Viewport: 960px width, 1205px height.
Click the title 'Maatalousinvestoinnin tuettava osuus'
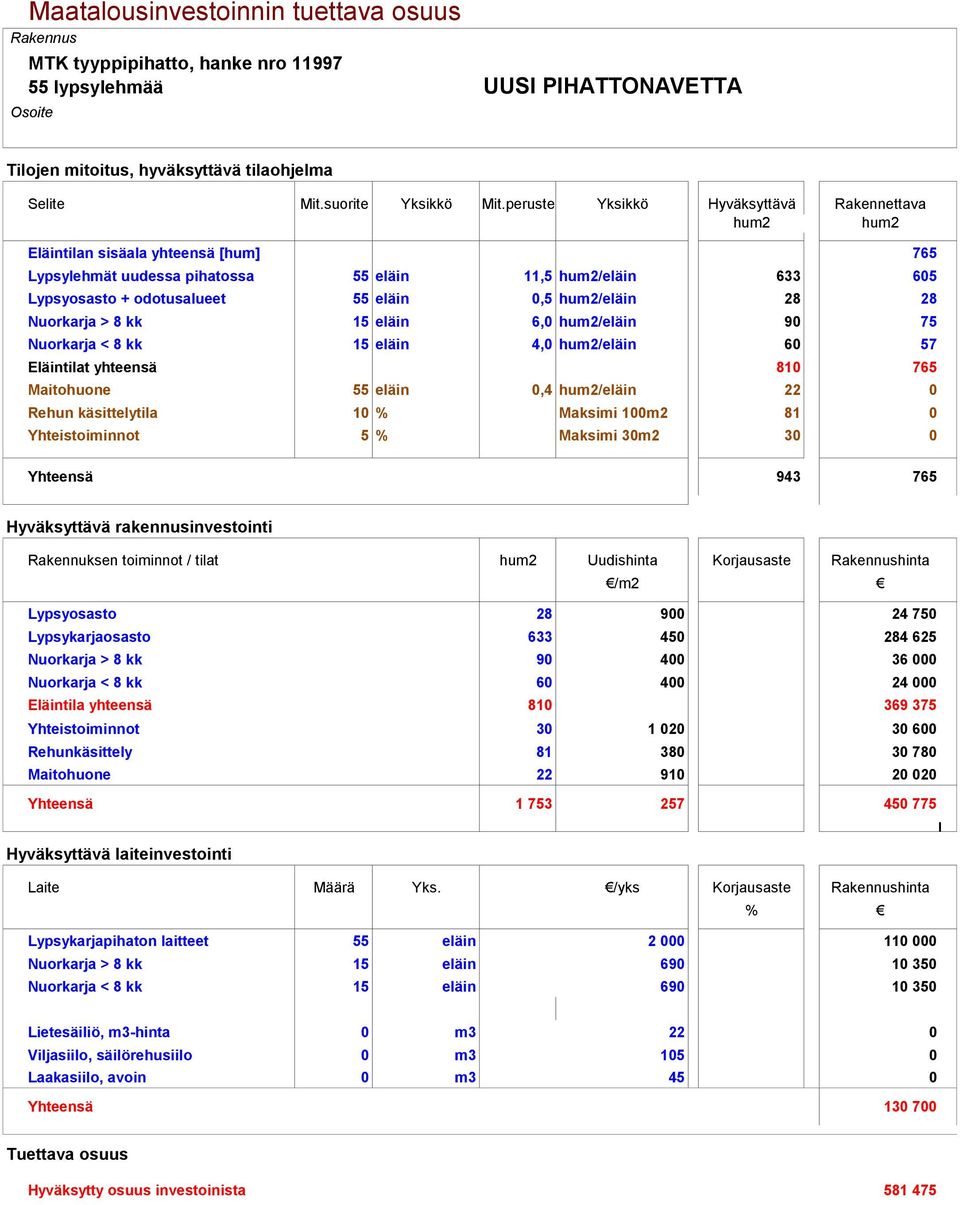[x=245, y=12]
